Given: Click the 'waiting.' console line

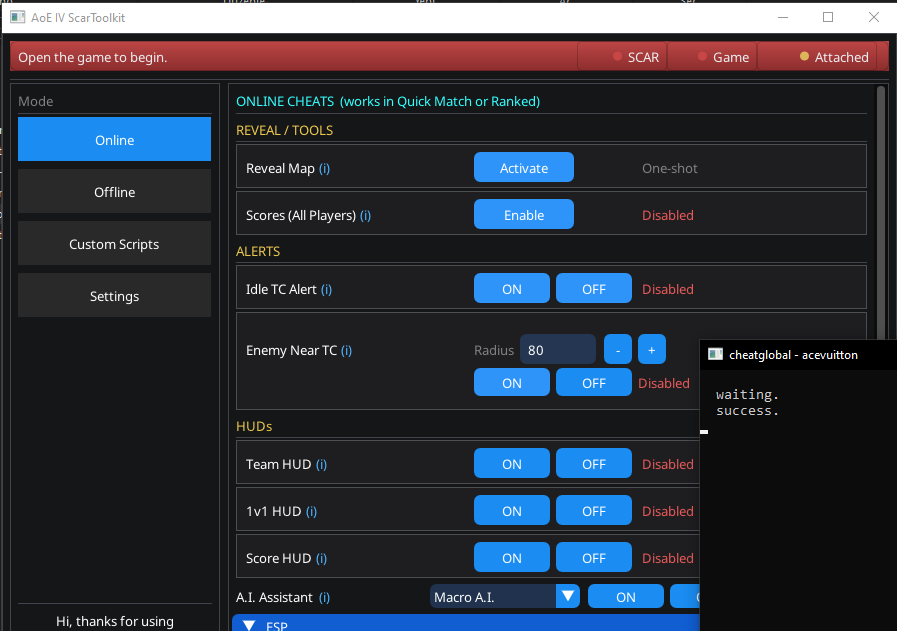Looking at the screenshot, I should [747, 395].
